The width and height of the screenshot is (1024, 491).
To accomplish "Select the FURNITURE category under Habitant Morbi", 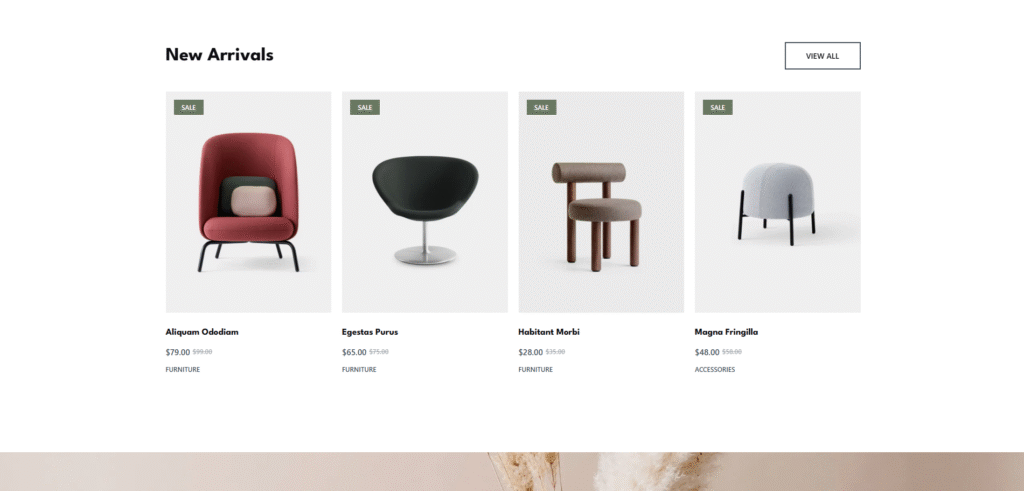I will pyautogui.click(x=536, y=370).
